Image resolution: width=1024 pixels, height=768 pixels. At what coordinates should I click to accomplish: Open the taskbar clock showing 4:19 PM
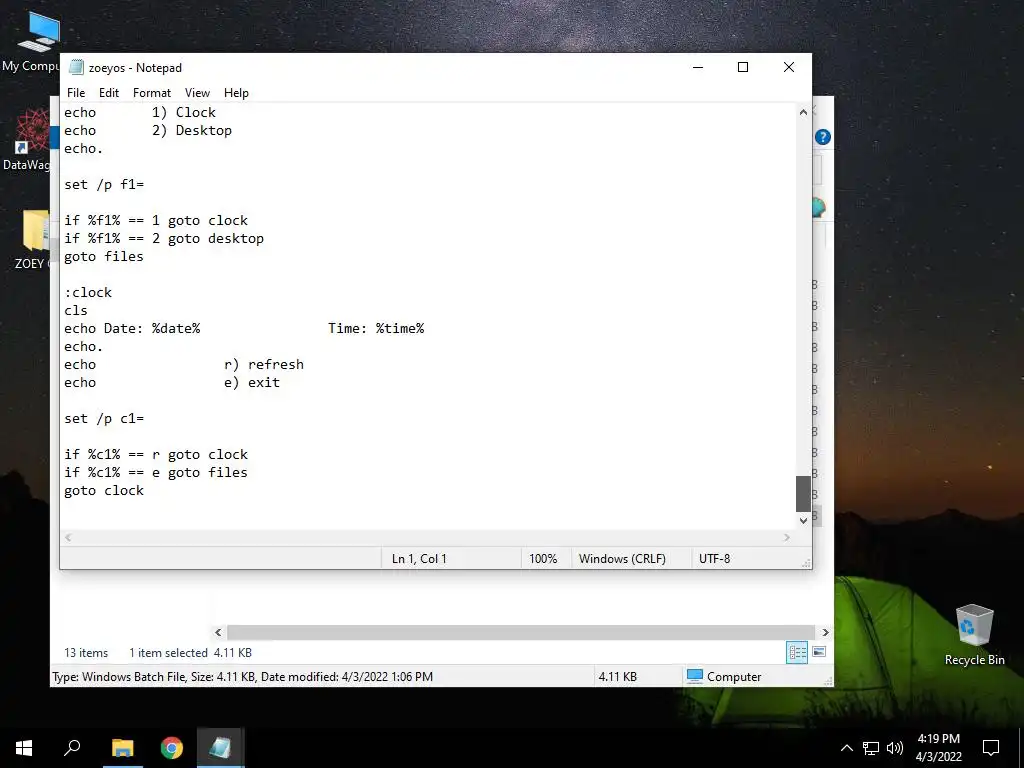click(938, 748)
